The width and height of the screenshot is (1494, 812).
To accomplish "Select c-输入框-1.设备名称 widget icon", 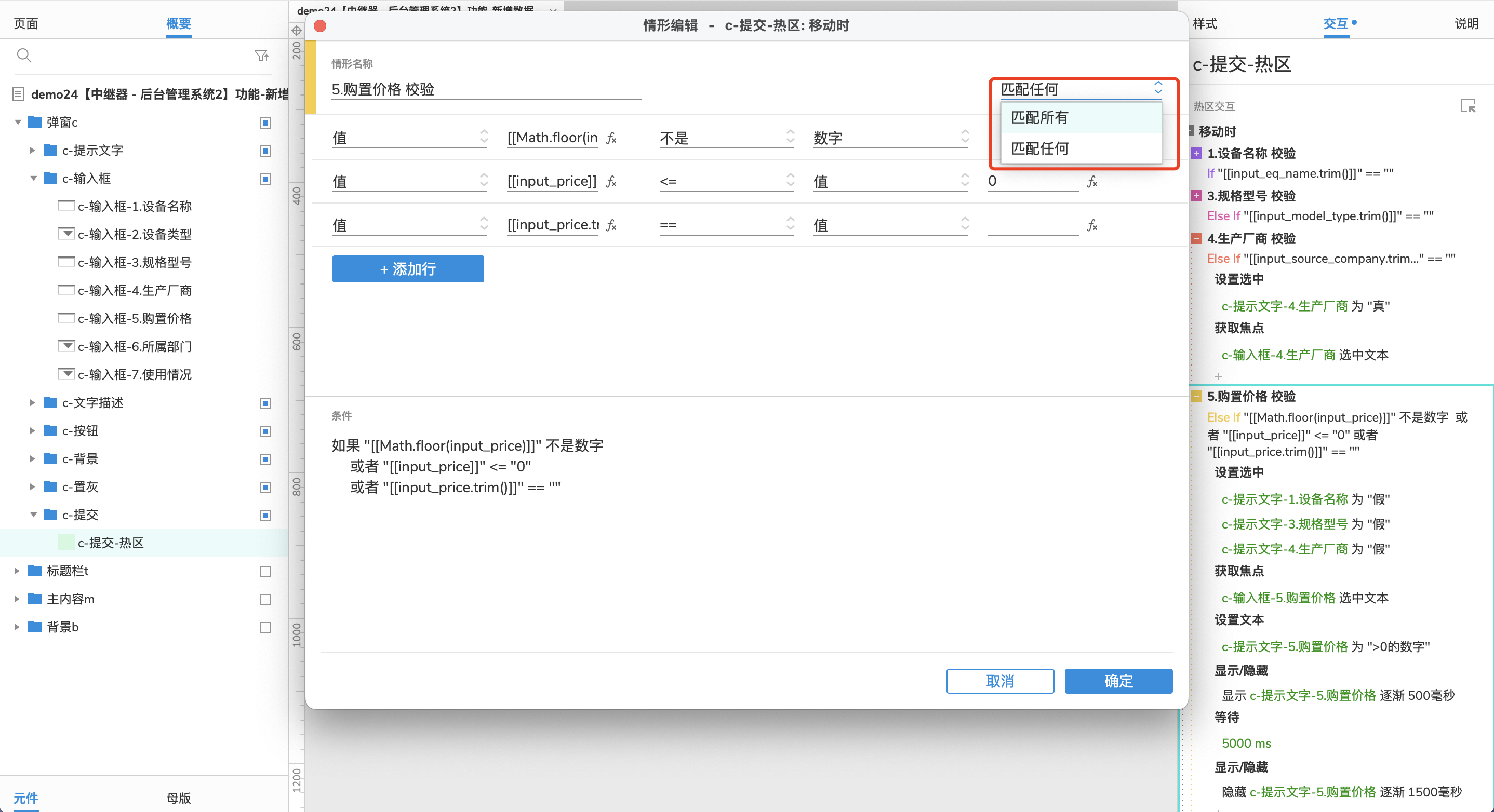I will (66, 206).
